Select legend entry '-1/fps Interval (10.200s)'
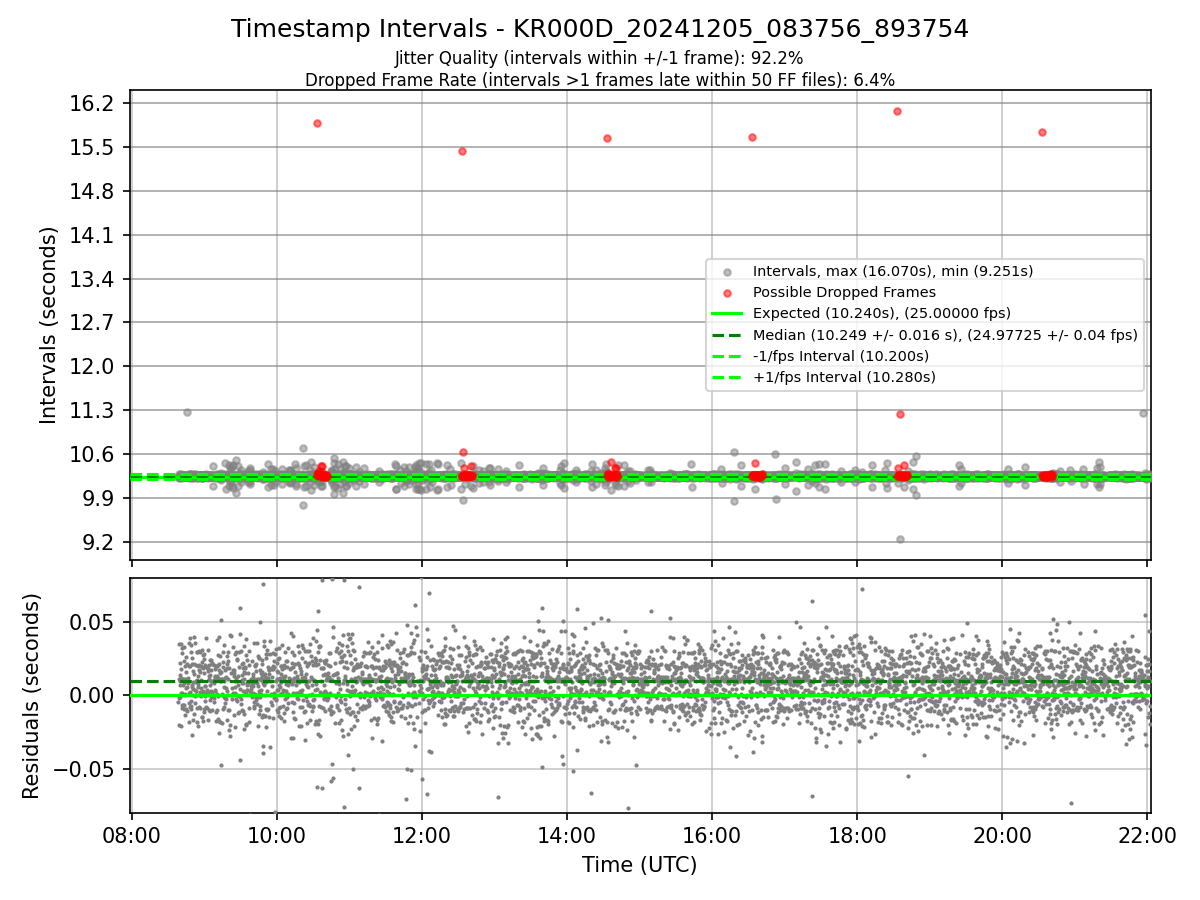The image size is (1200, 900). (841, 356)
